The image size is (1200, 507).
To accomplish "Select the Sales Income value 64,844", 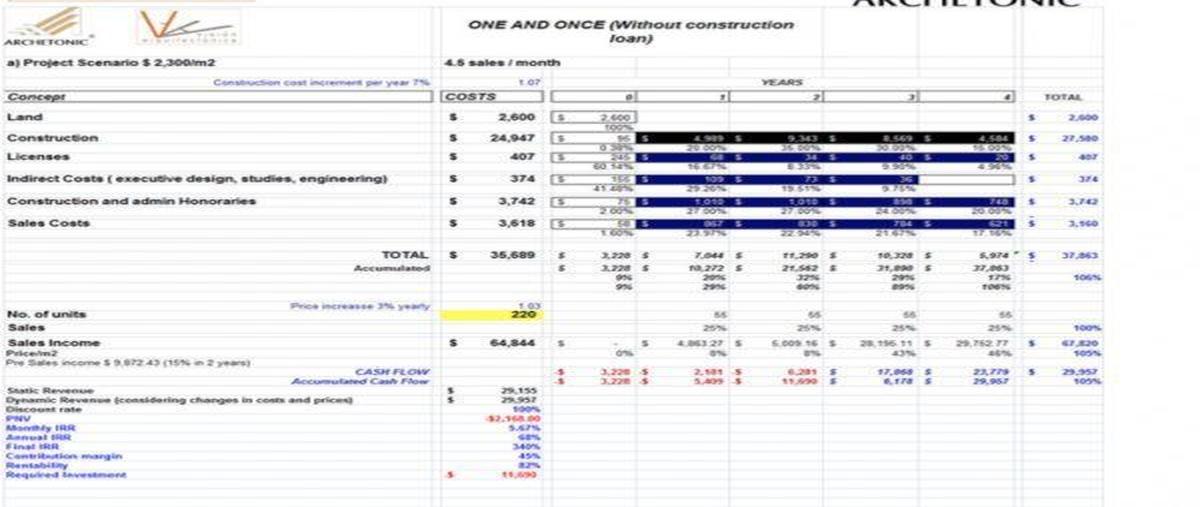I will coord(514,343).
